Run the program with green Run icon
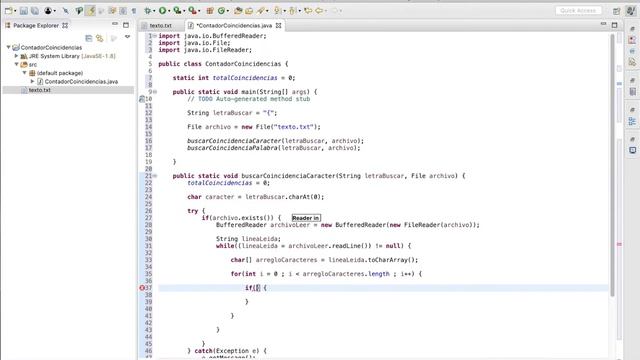 (162, 11)
